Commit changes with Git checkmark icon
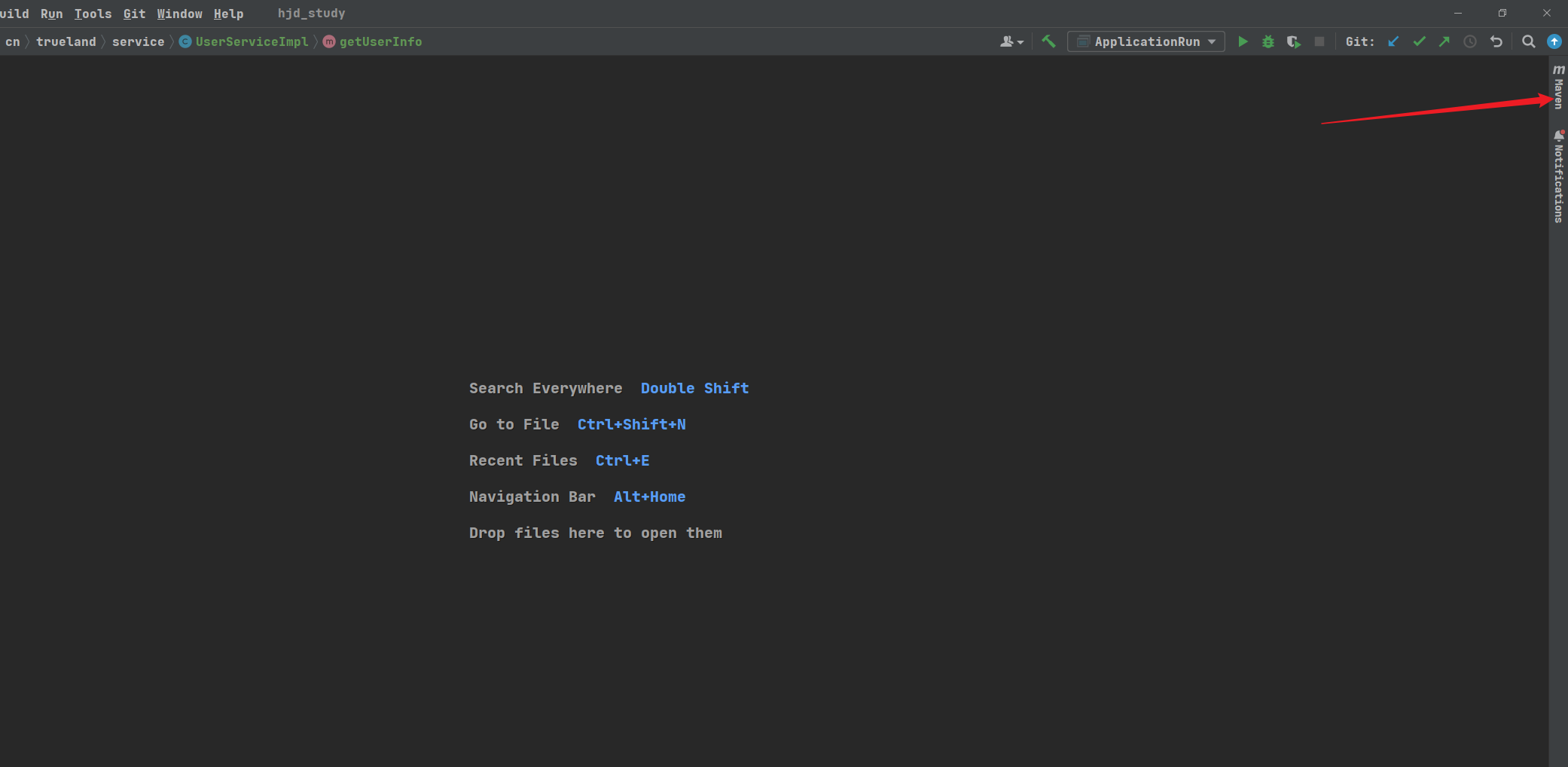 click(1419, 41)
